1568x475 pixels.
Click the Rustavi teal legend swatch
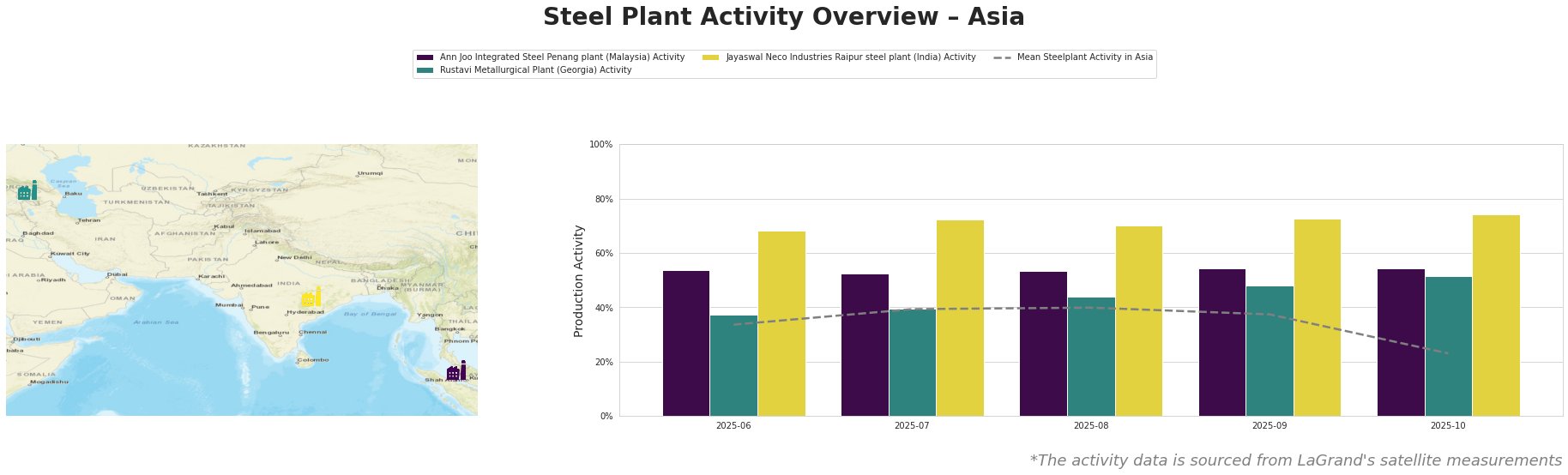[425, 70]
